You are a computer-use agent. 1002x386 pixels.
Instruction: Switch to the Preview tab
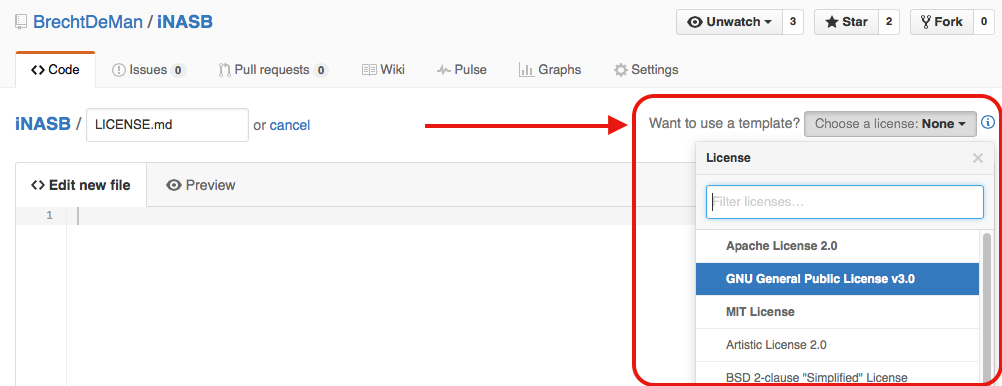click(x=201, y=185)
